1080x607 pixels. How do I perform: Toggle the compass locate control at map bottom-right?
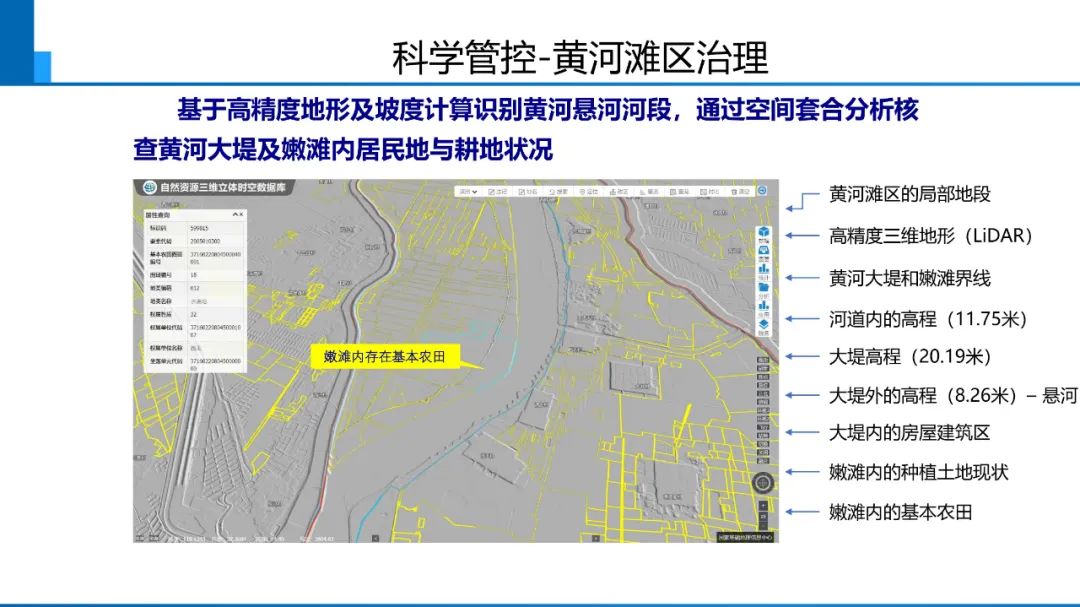click(x=764, y=484)
